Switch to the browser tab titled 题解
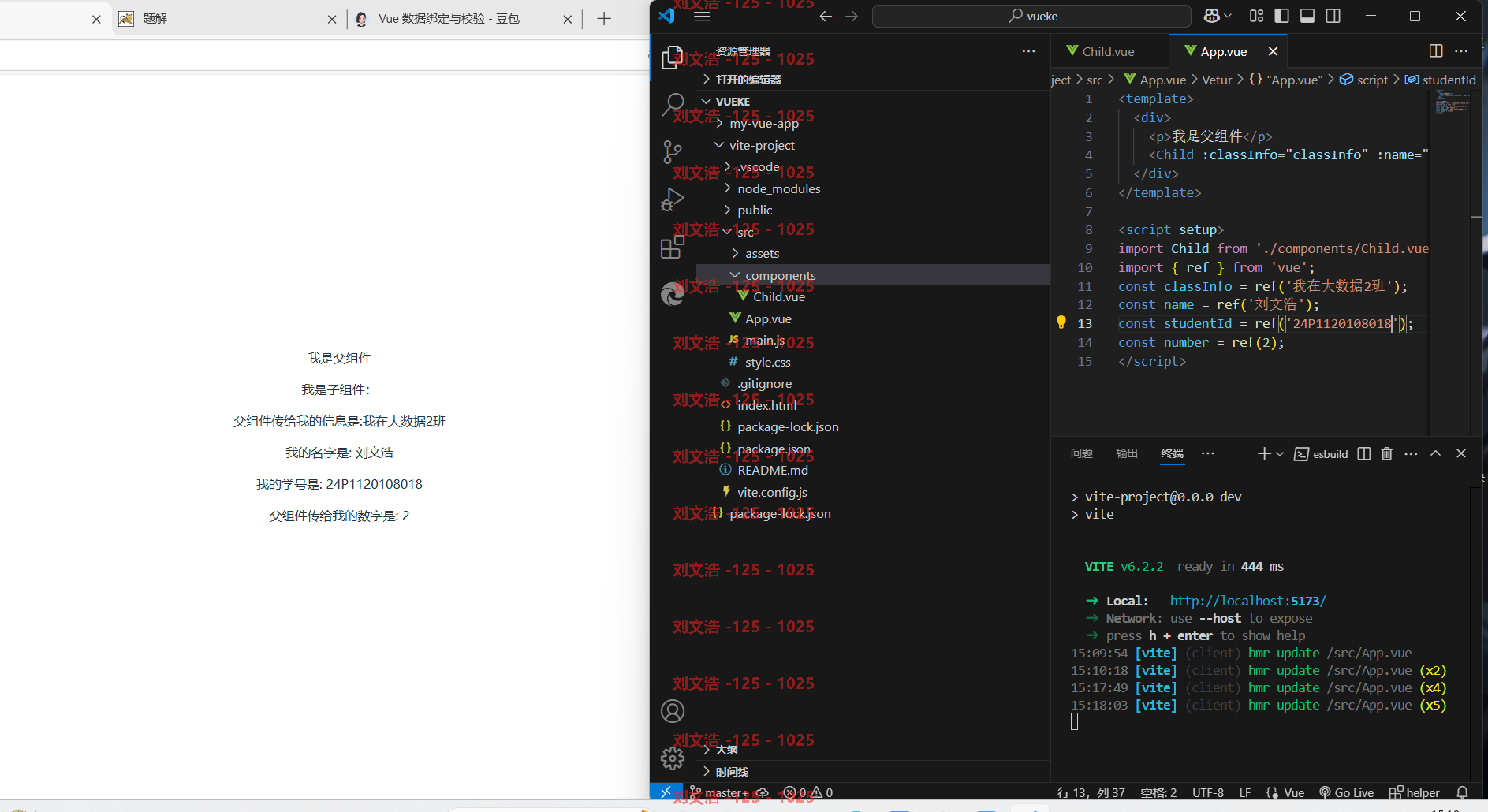1488x812 pixels. point(227,19)
